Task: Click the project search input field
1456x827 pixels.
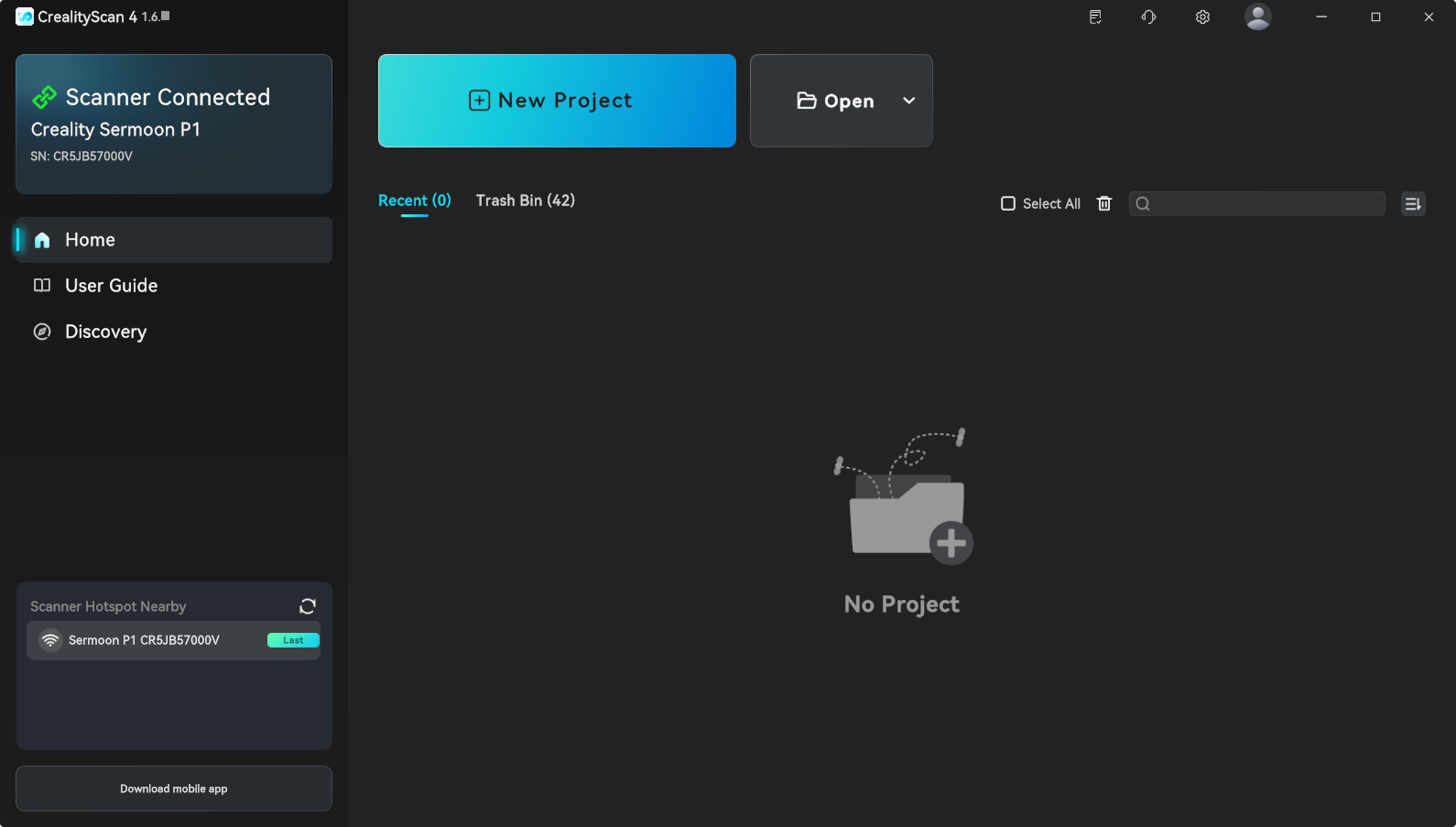Action: pyautogui.click(x=1264, y=204)
